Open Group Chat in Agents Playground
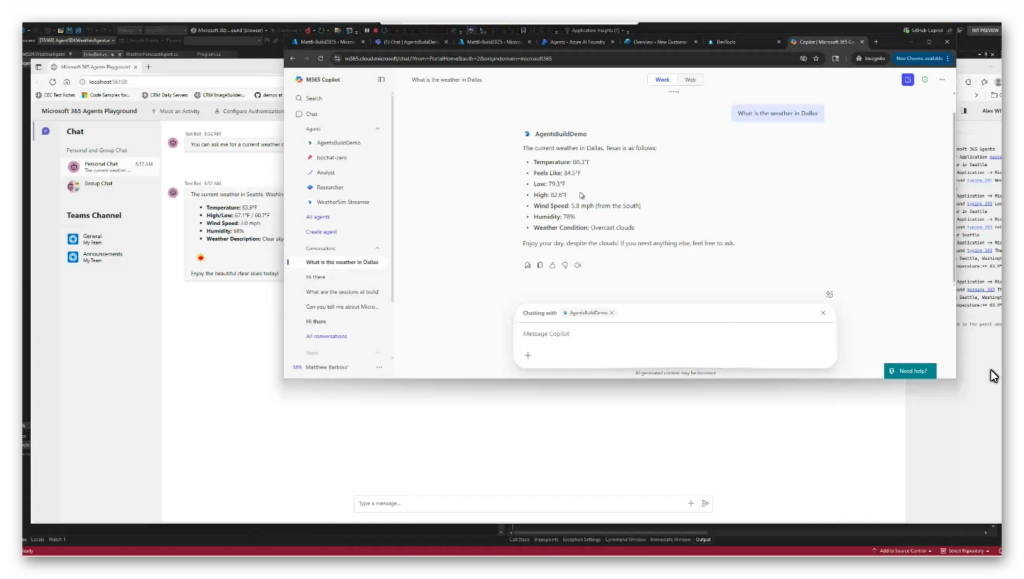 tap(110, 186)
